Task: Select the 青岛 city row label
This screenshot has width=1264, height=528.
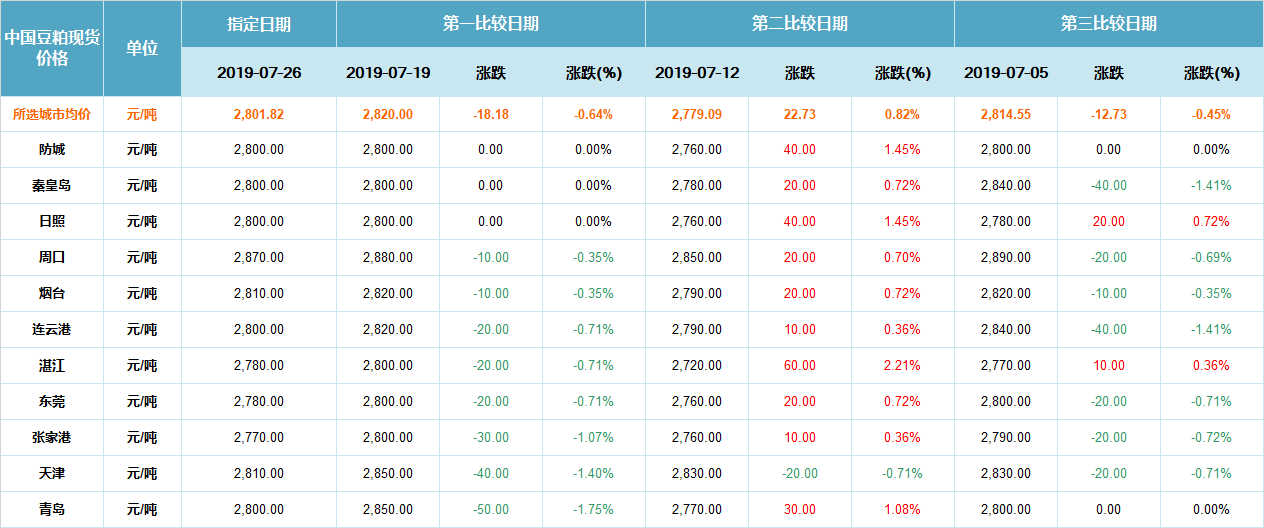Action: (x=52, y=509)
